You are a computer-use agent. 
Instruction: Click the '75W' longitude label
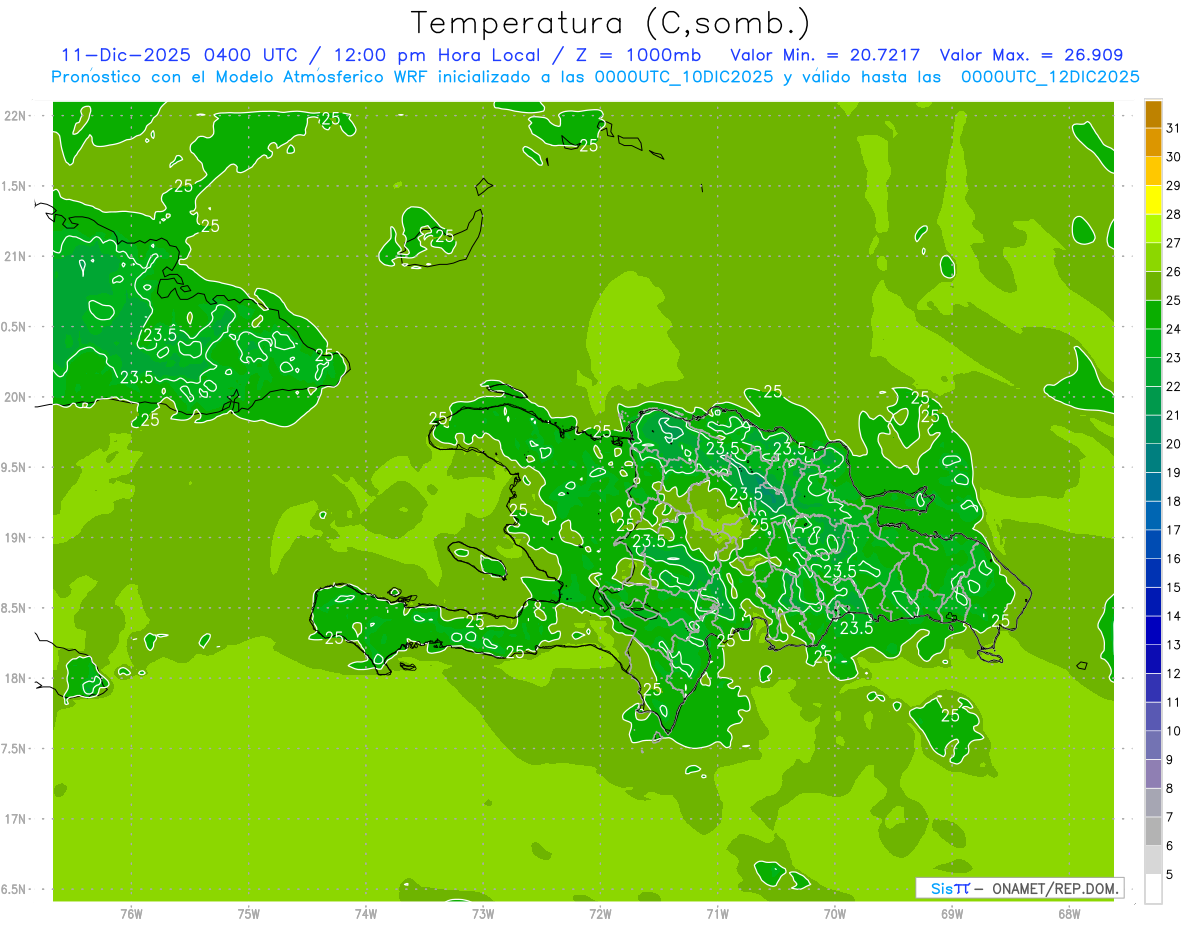click(249, 914)
